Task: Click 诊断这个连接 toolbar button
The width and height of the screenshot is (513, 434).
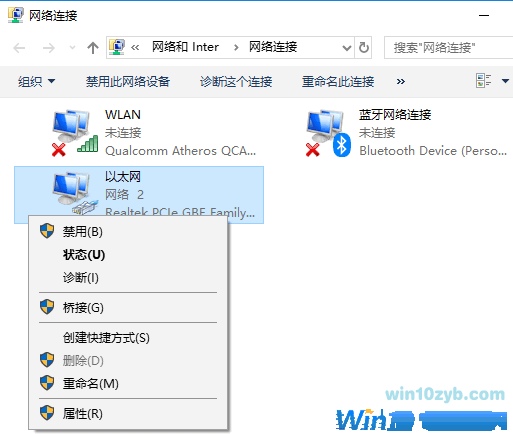Action: 236,81
